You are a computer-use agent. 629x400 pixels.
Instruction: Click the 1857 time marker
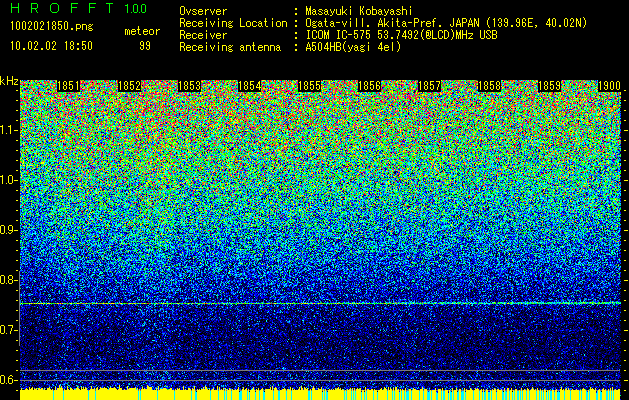pyautogui.click(x=429, y=86)
